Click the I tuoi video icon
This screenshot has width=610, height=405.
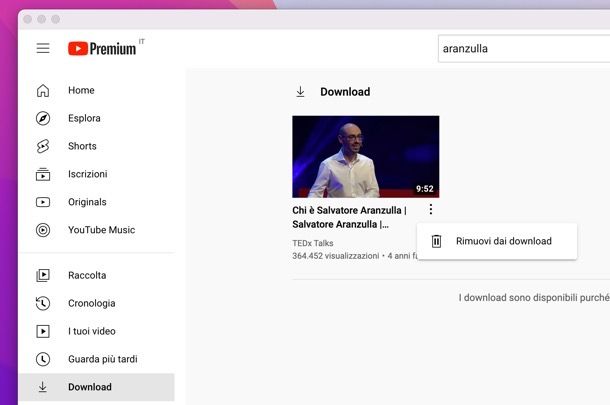pos(43,331)
